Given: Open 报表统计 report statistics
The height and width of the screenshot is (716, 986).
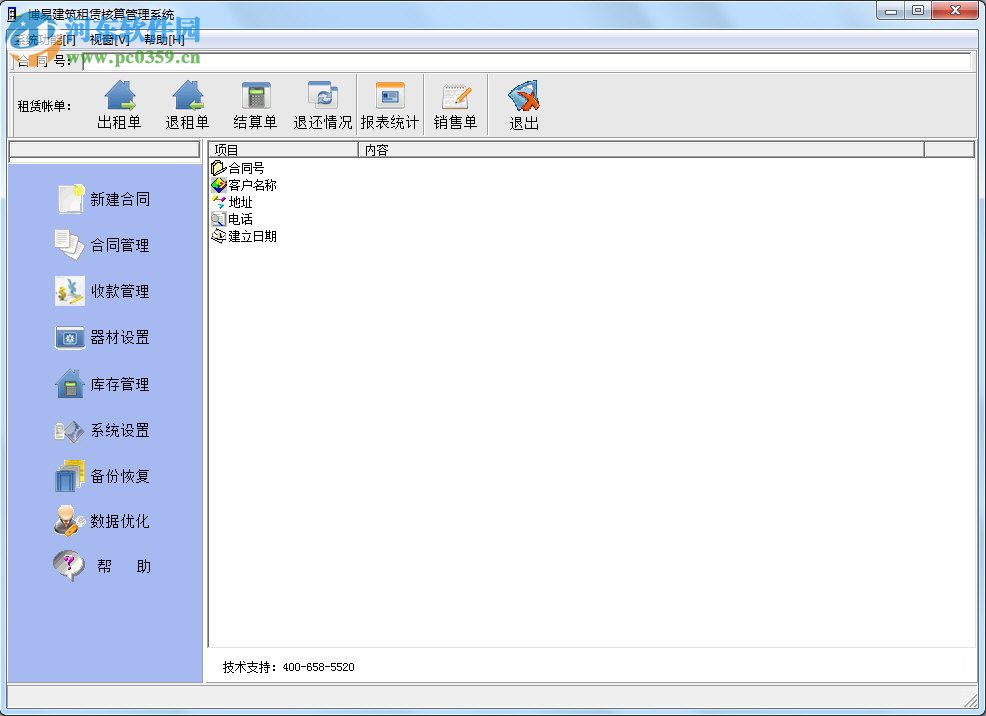Looking at the screenshot, I should (390, 103).
